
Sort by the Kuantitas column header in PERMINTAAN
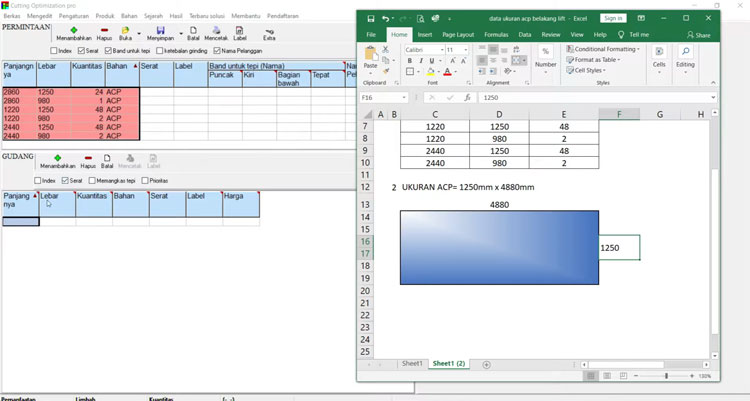(x=88, y=74)
